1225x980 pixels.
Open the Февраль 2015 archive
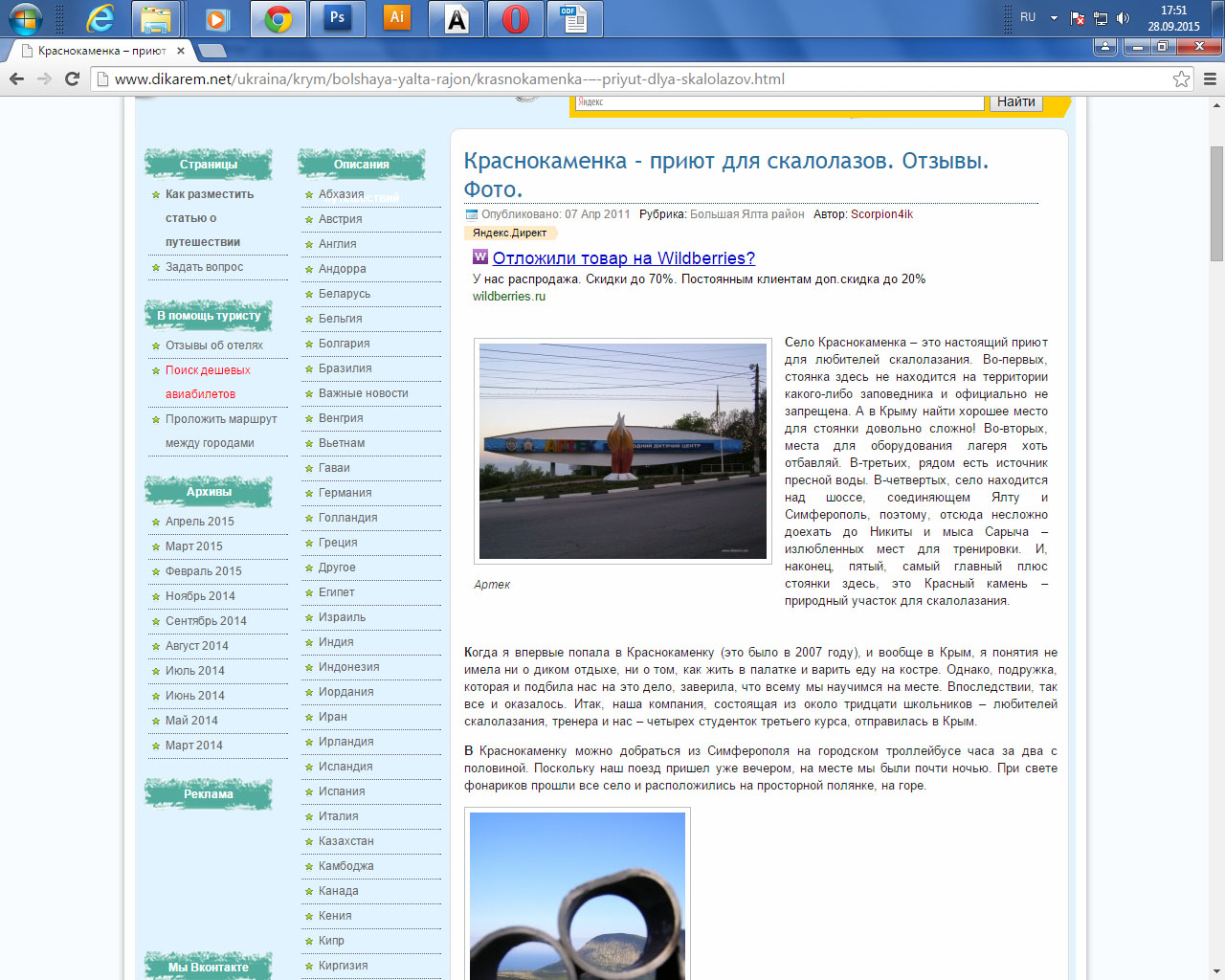coord(203,571)
